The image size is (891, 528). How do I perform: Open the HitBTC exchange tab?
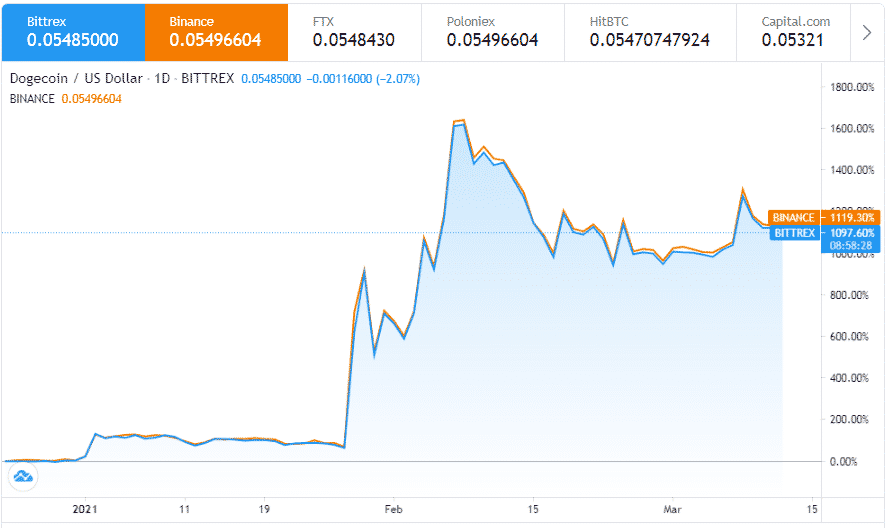[650, 32]
